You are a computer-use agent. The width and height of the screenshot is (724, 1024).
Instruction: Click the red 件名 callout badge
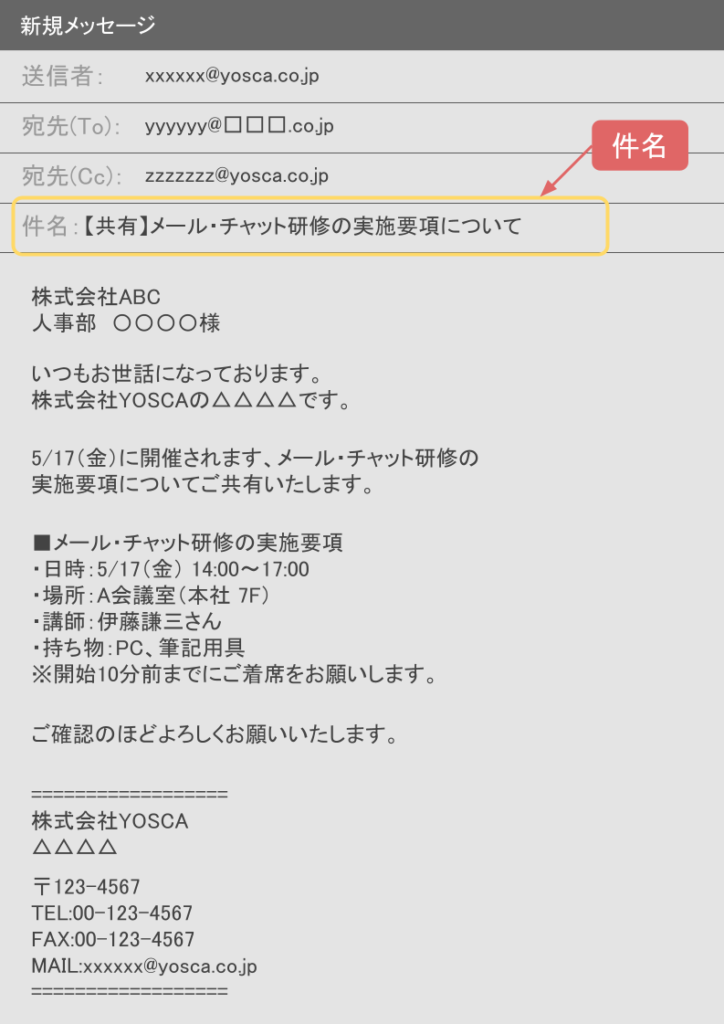[640, 145]
